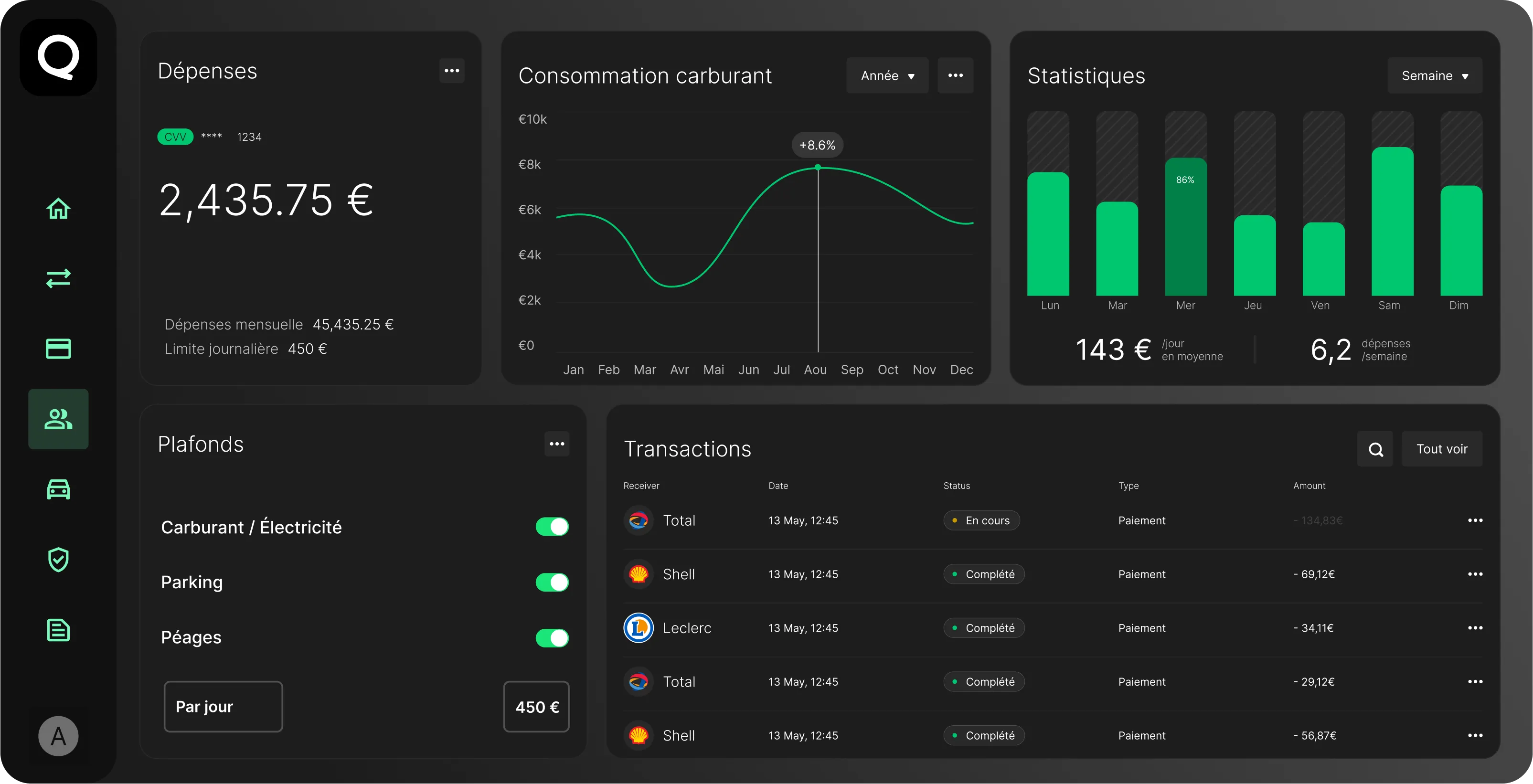Click the search icon in Transactions

point(1375,449)
